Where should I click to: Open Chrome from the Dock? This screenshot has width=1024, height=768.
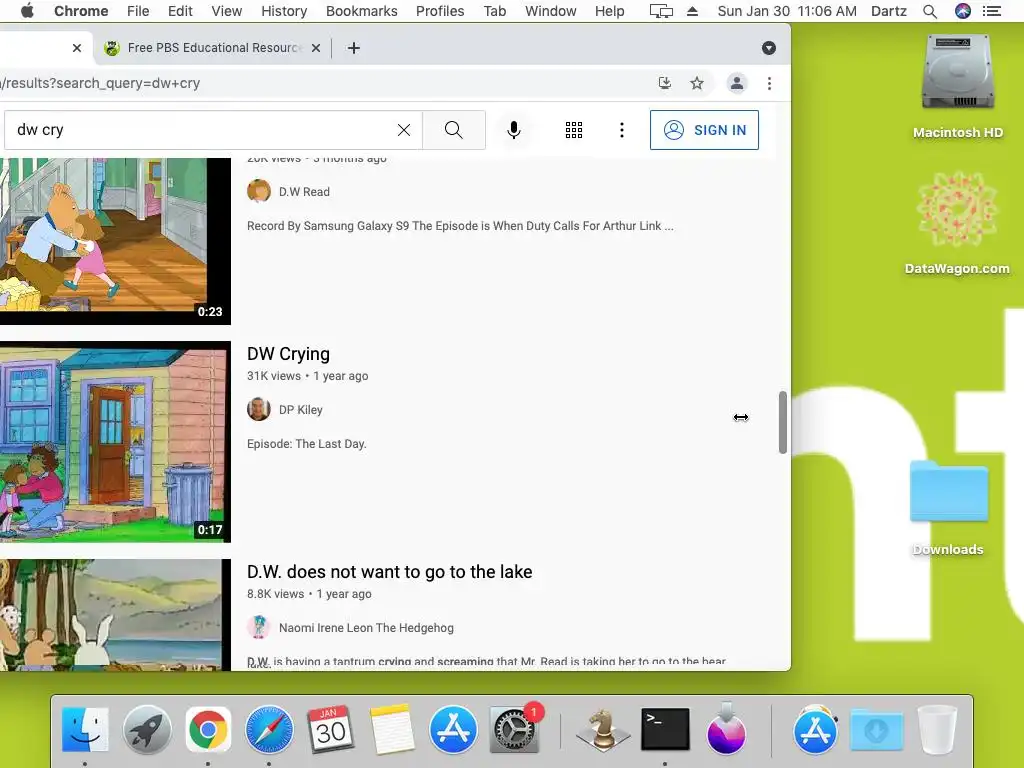(208, 729)
